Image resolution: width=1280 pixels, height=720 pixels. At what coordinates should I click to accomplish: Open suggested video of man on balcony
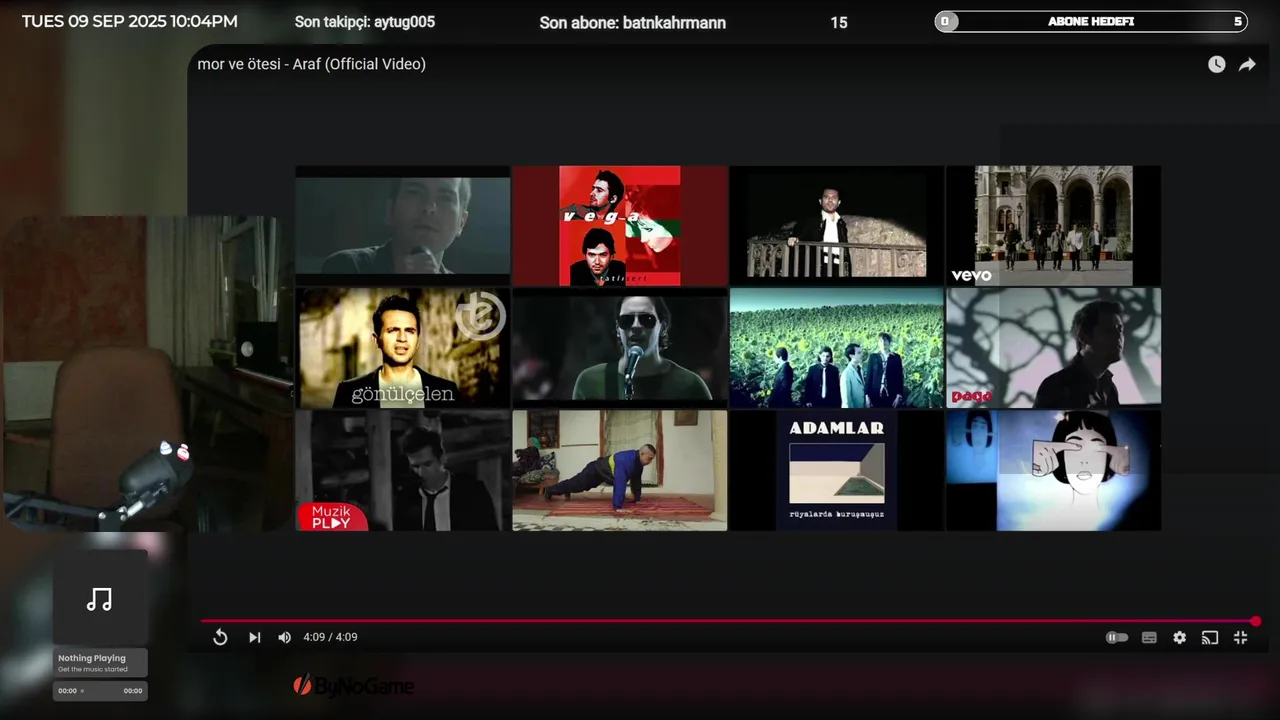(x=837, y=226)
